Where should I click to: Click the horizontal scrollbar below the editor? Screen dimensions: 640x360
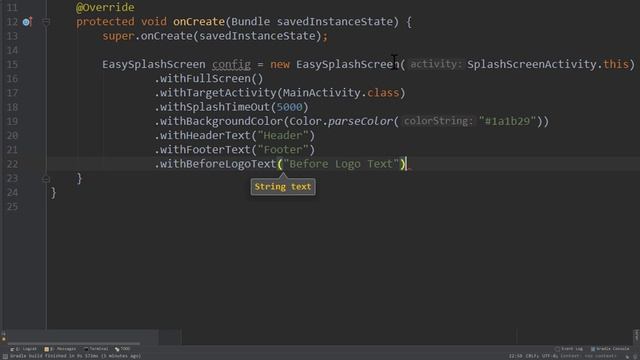(x=73, y=344)
